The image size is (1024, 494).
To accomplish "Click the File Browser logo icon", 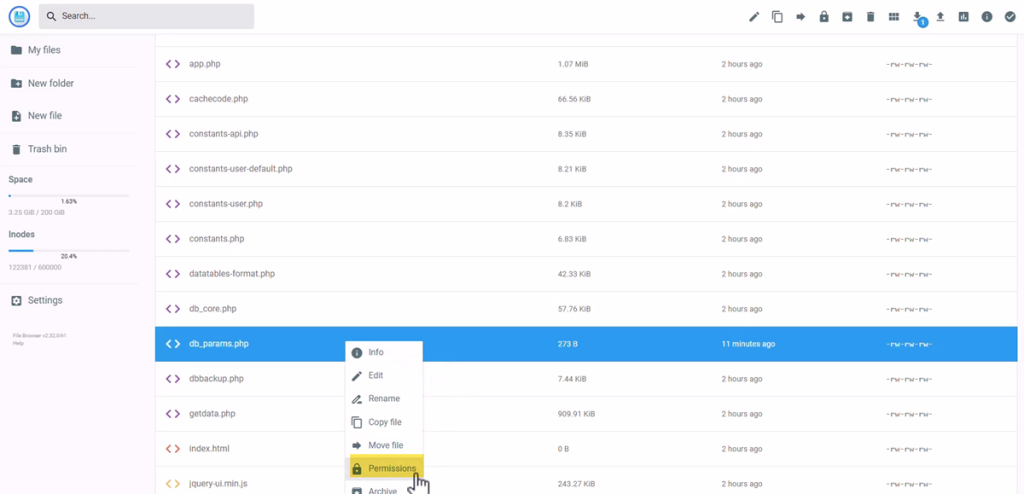I will pos(20,16).
